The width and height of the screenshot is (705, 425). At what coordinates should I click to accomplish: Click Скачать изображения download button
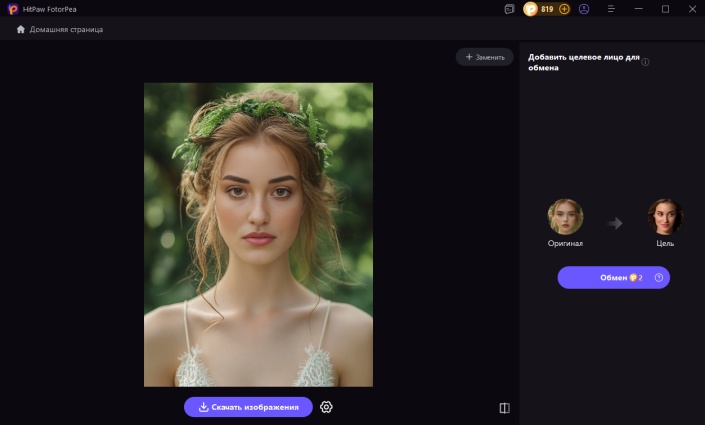point(248,407)
